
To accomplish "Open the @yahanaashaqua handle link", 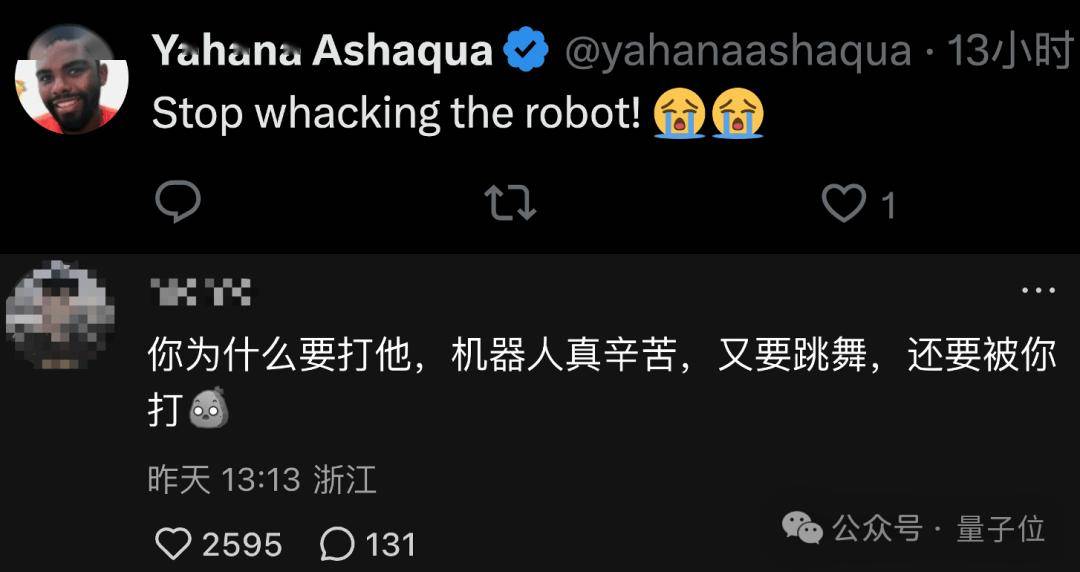I will 738,52.
